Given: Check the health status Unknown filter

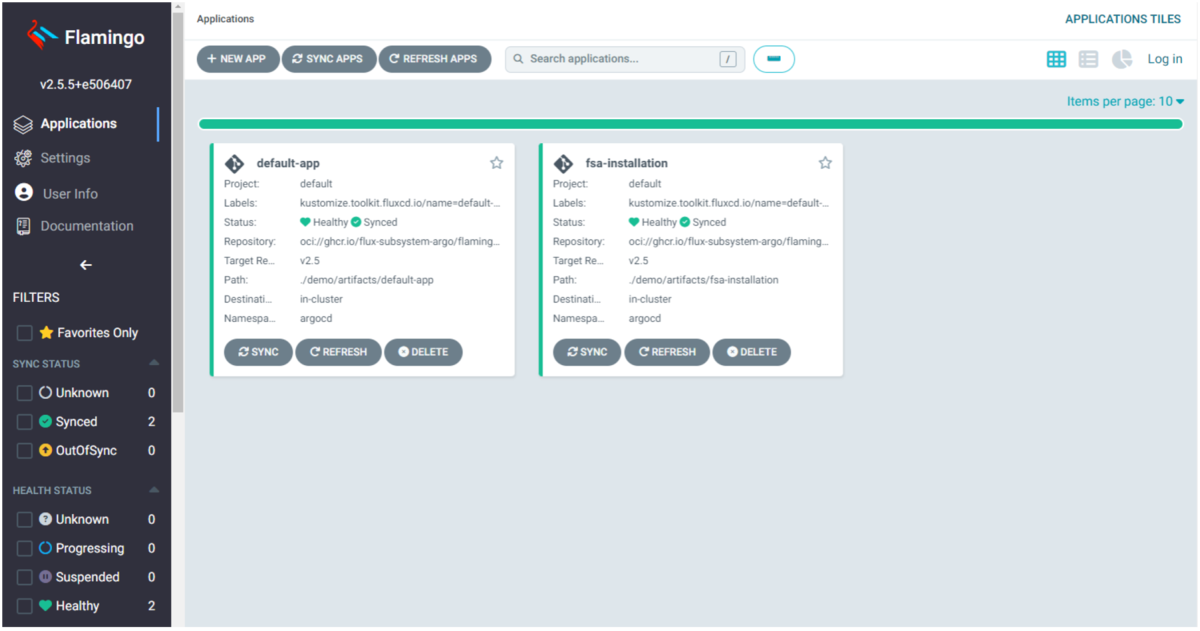Looking at the screenshot, I should (x=25, y=520).
